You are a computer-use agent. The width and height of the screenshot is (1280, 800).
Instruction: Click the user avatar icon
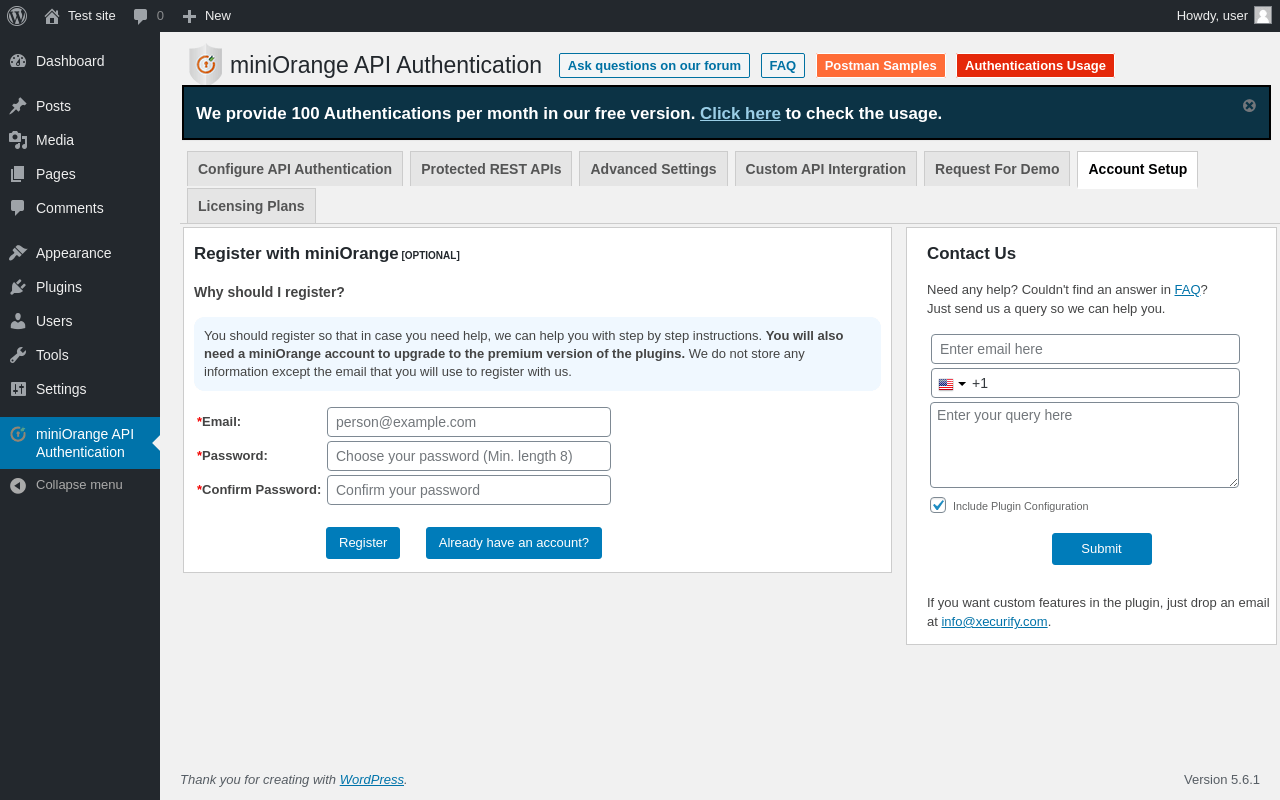pos(1263,15)
